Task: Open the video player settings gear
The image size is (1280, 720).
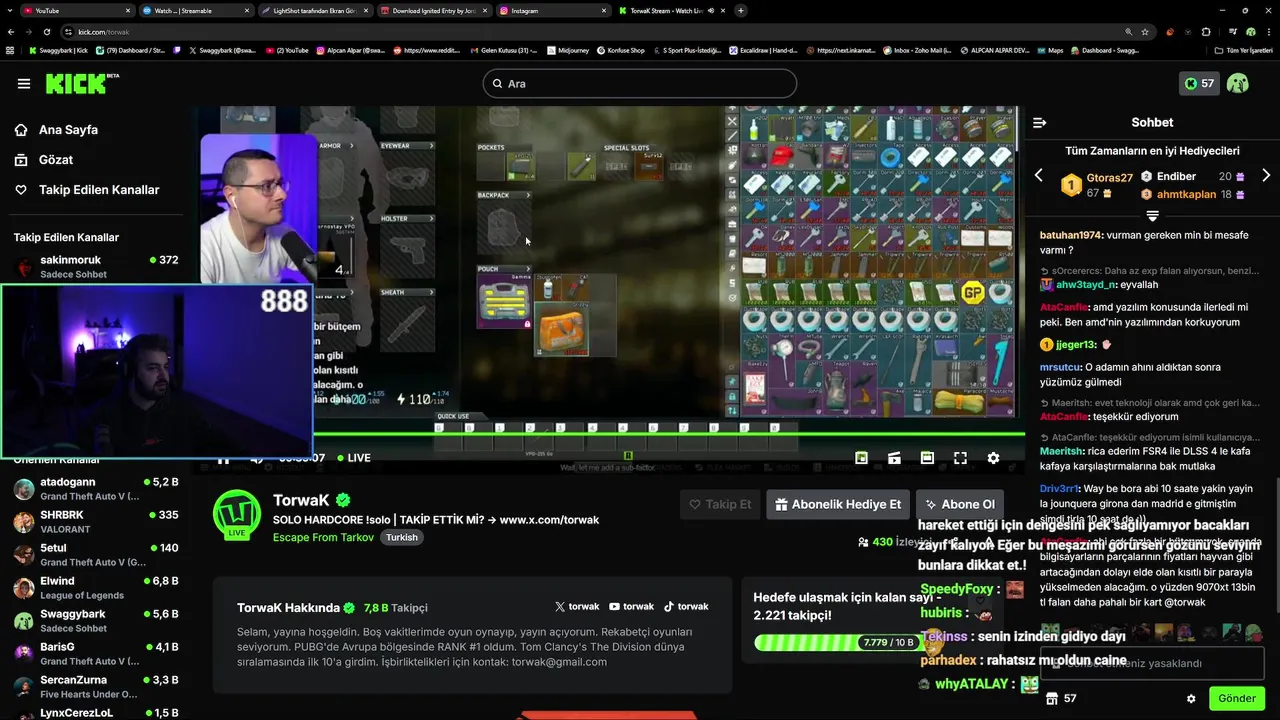Action: [993, 458]
